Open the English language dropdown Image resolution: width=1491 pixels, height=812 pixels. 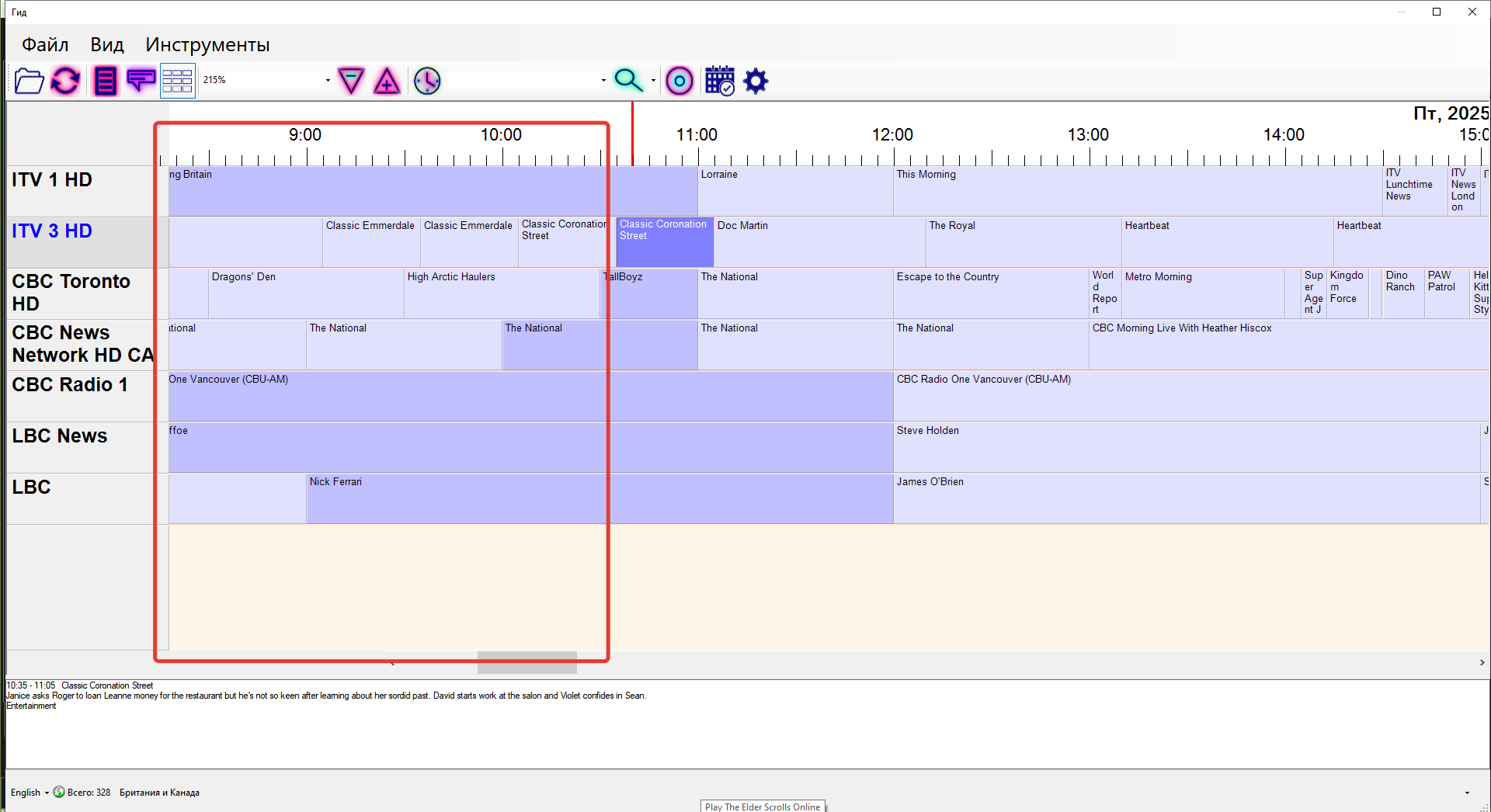coord(30,793)
